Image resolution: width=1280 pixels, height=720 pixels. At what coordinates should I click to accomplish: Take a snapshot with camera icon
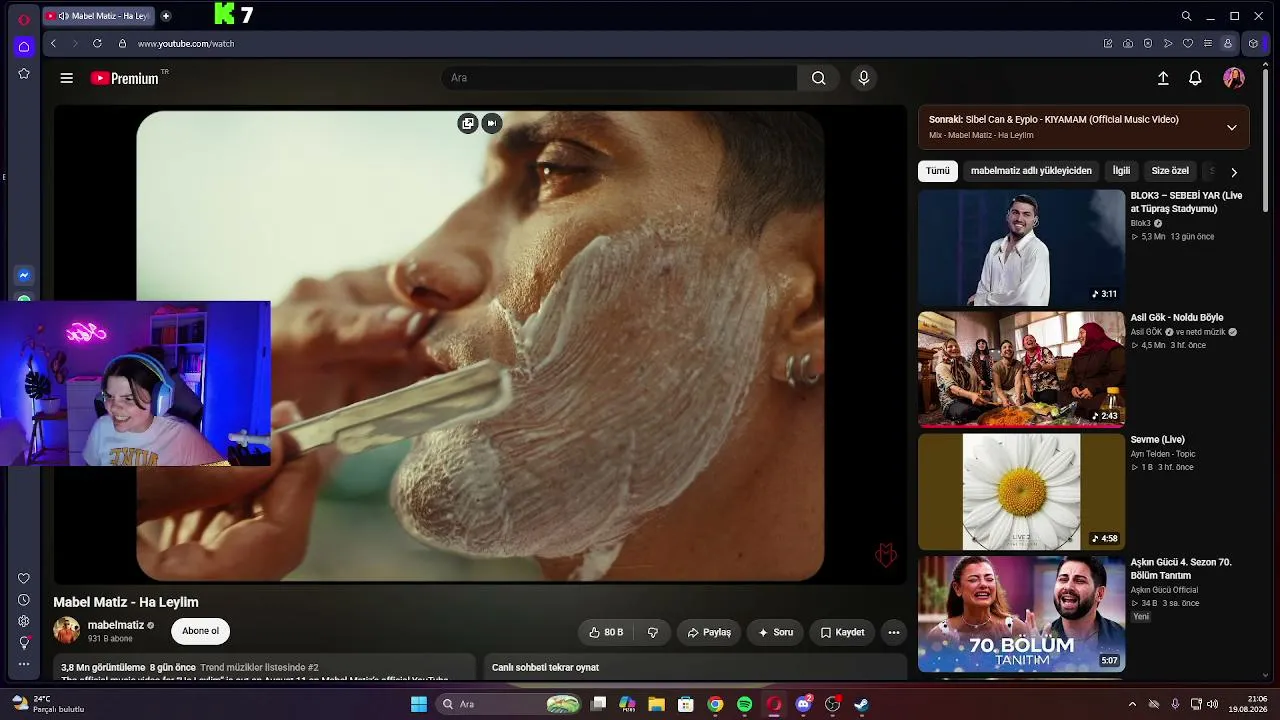[x=1128, y=44]
